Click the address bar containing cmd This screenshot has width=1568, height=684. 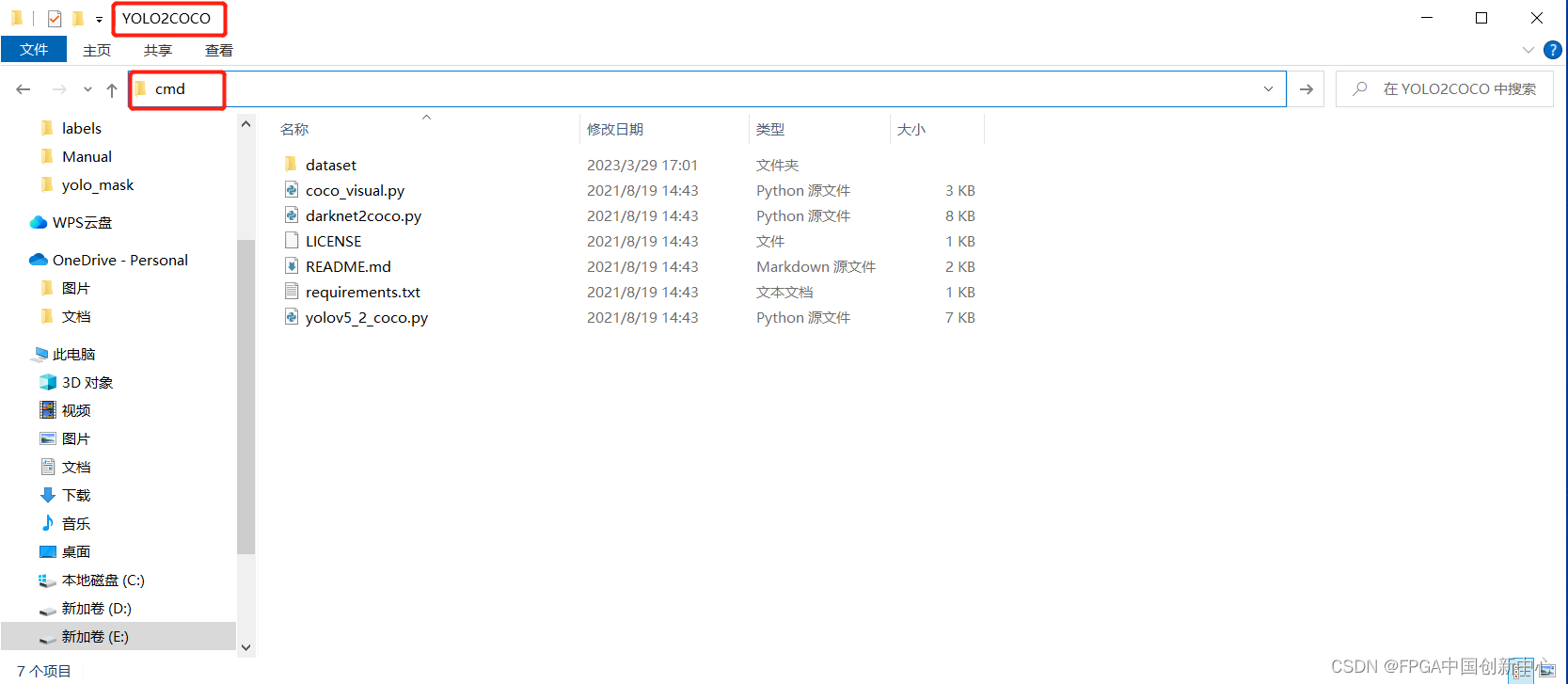[707, 89]
